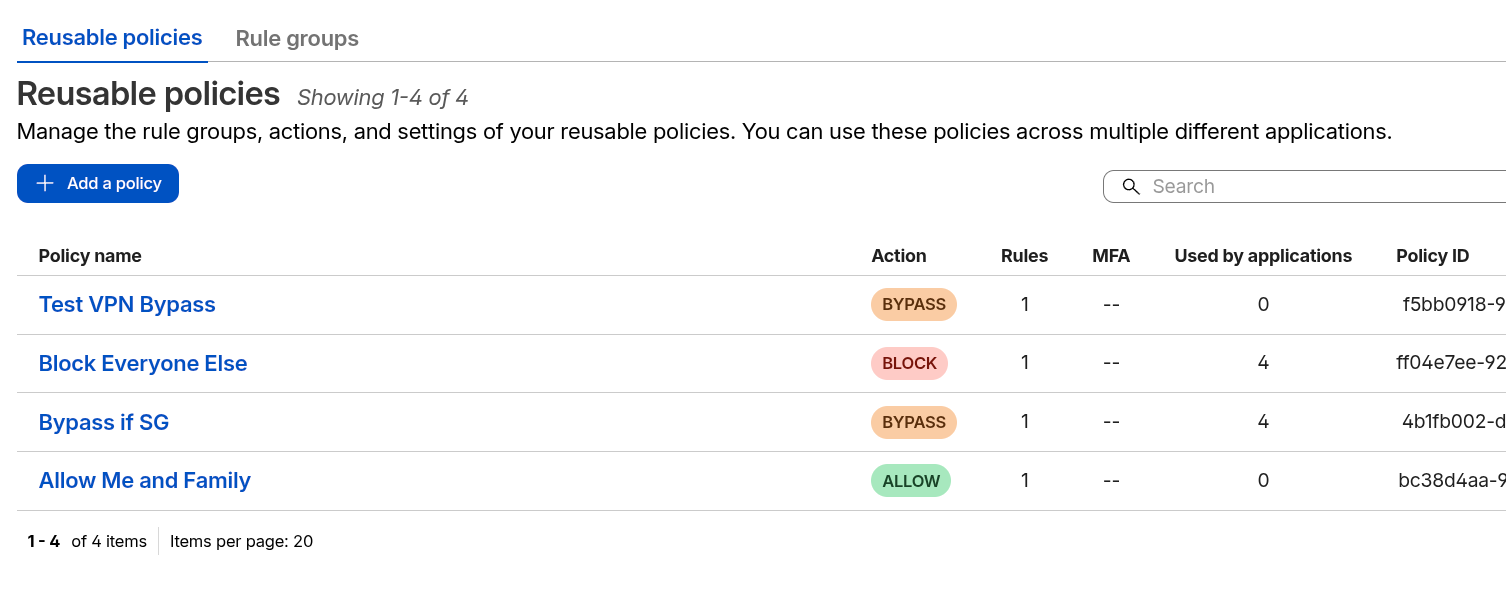
Task: Click the Policy ID column header
Action: coord(1432,256)
